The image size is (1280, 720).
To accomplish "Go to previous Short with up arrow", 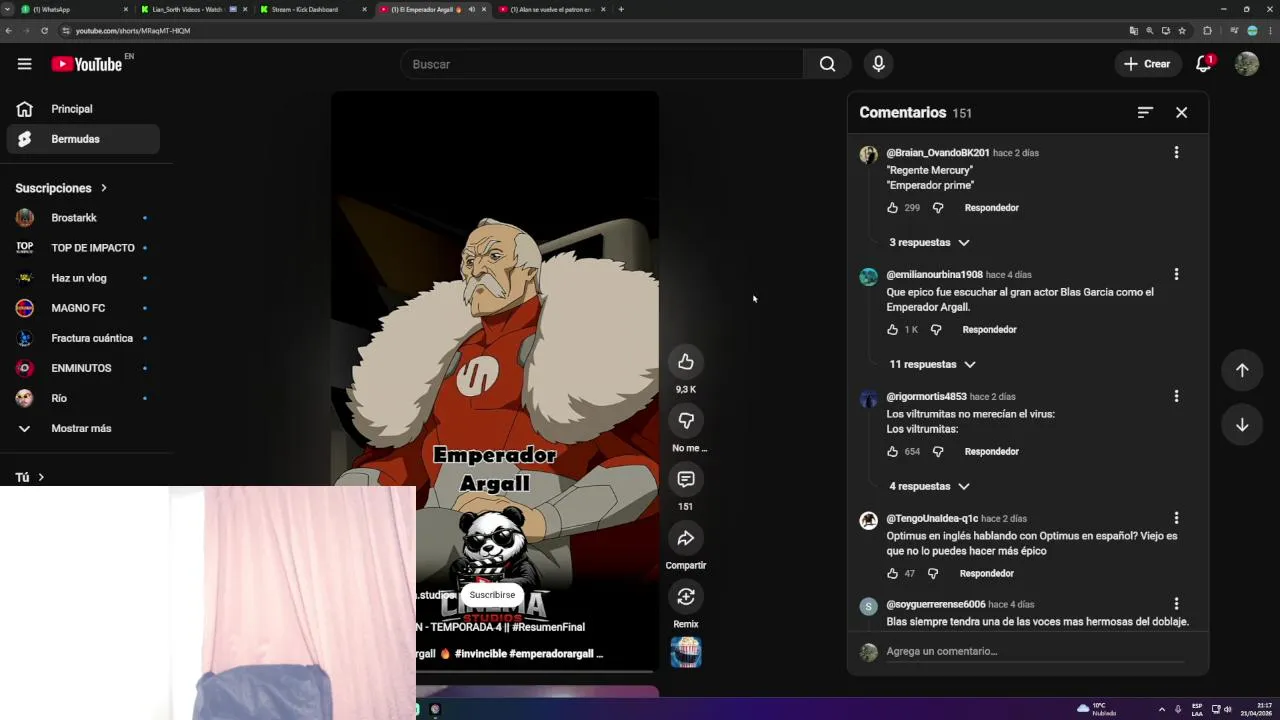I will (x=1242, y=370).
